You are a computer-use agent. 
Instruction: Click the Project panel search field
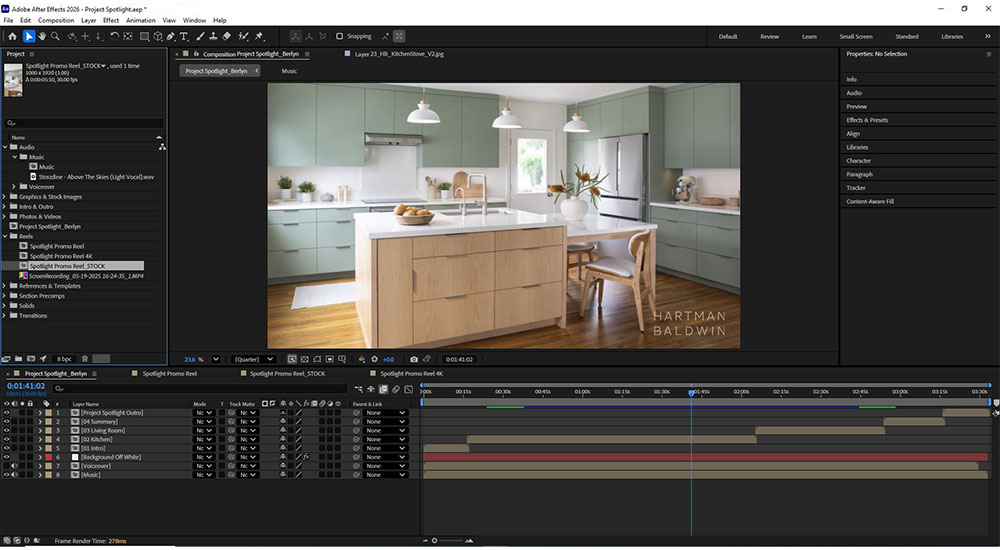click(x=84, y=123)
